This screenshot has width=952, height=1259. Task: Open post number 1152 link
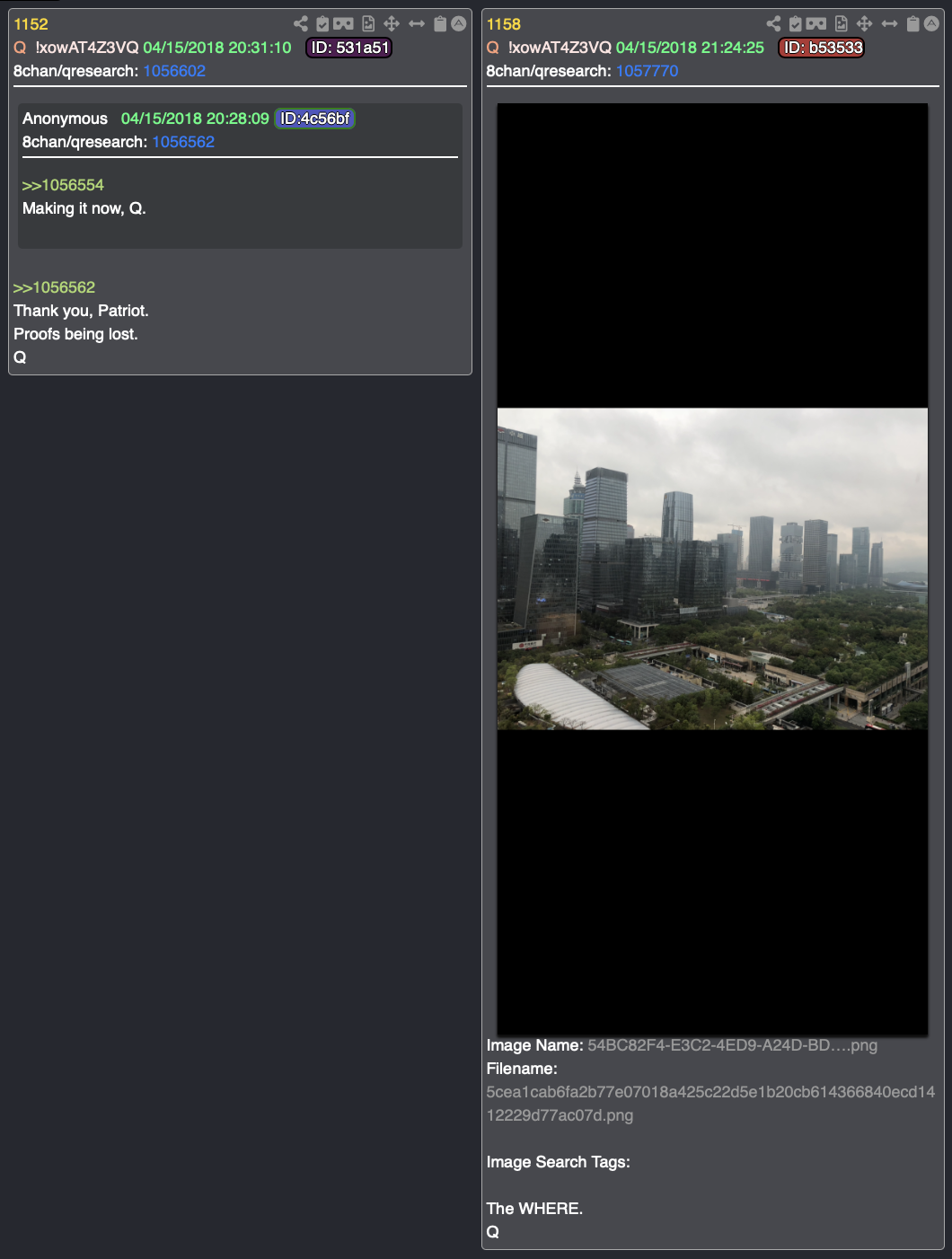[31, 24]
